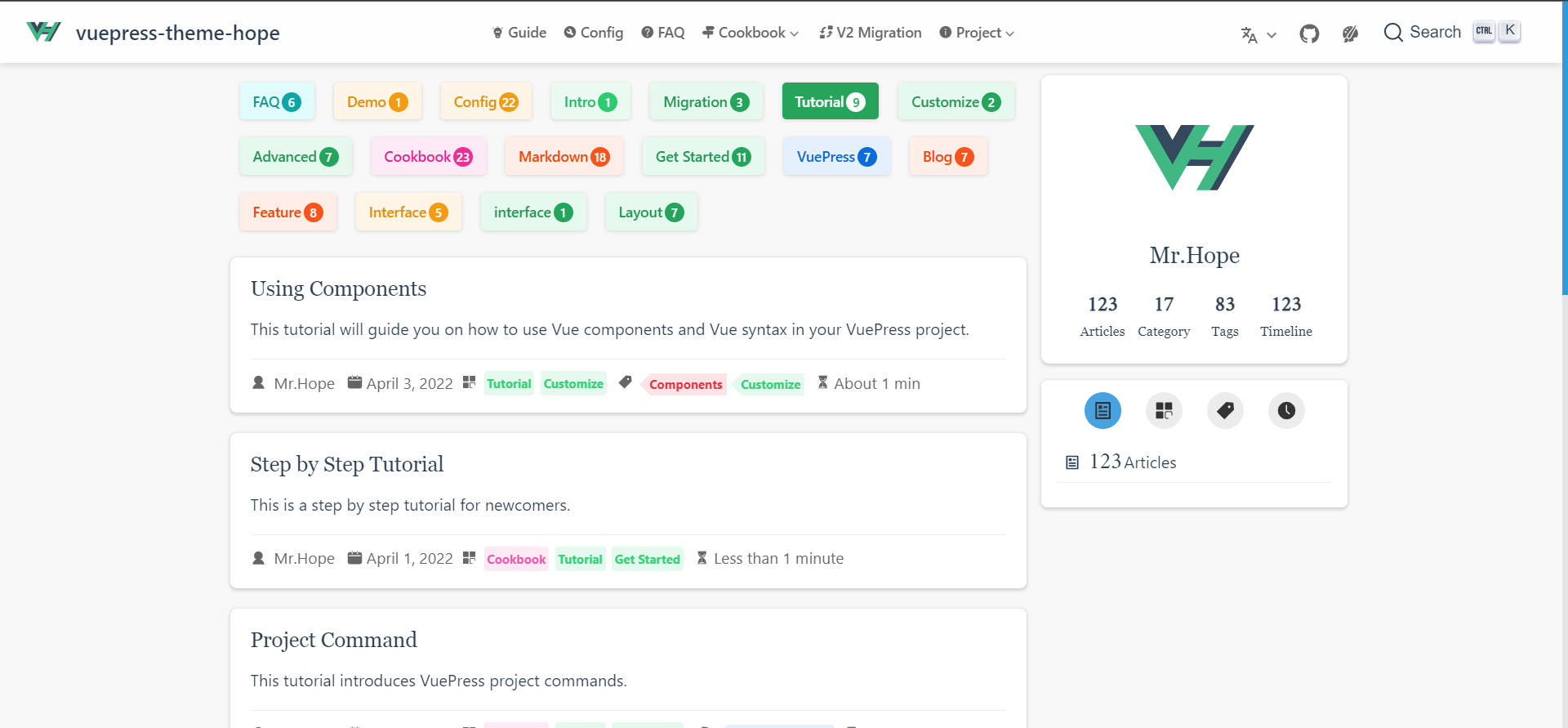Select the Category grid icon in sidebar
The image size is (1568, 728).
click(x=1164, y=410)
